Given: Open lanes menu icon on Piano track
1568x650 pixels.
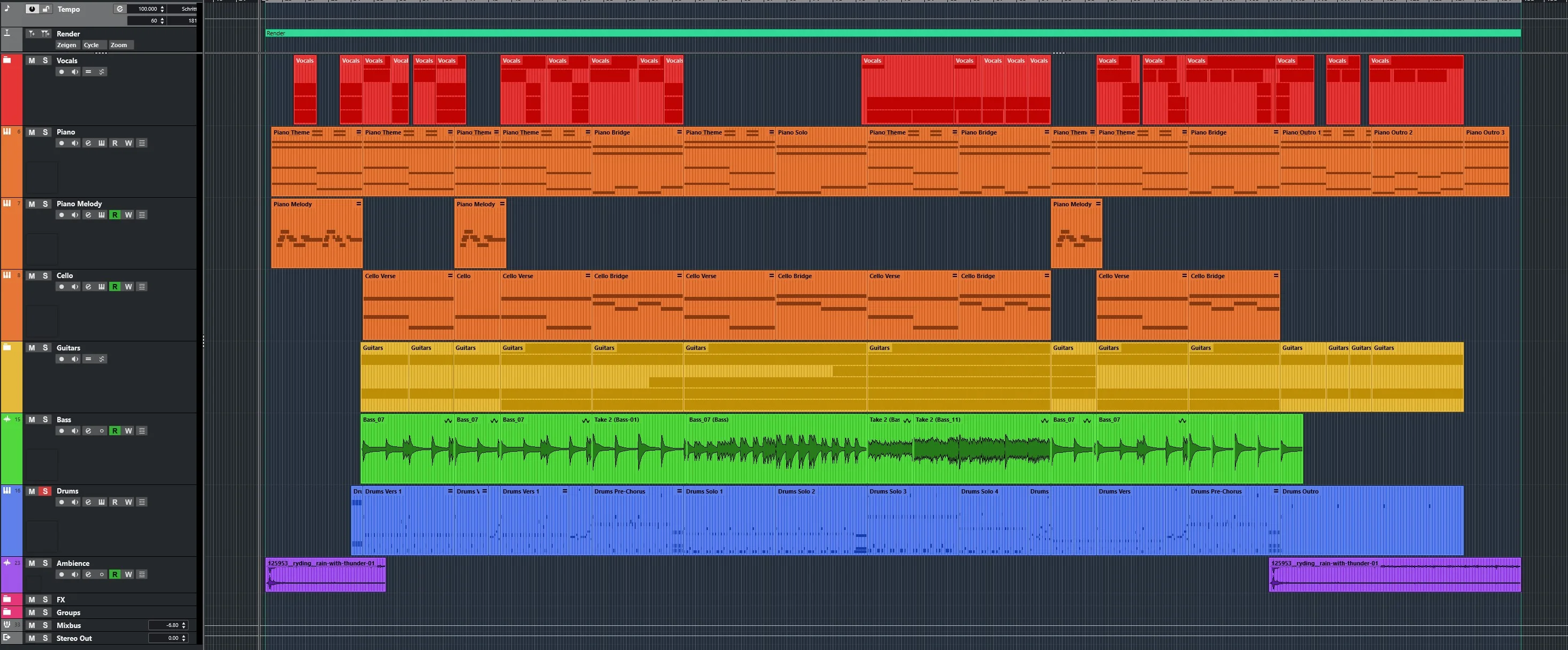Looking at the screenshot, I should click(142, 143).
